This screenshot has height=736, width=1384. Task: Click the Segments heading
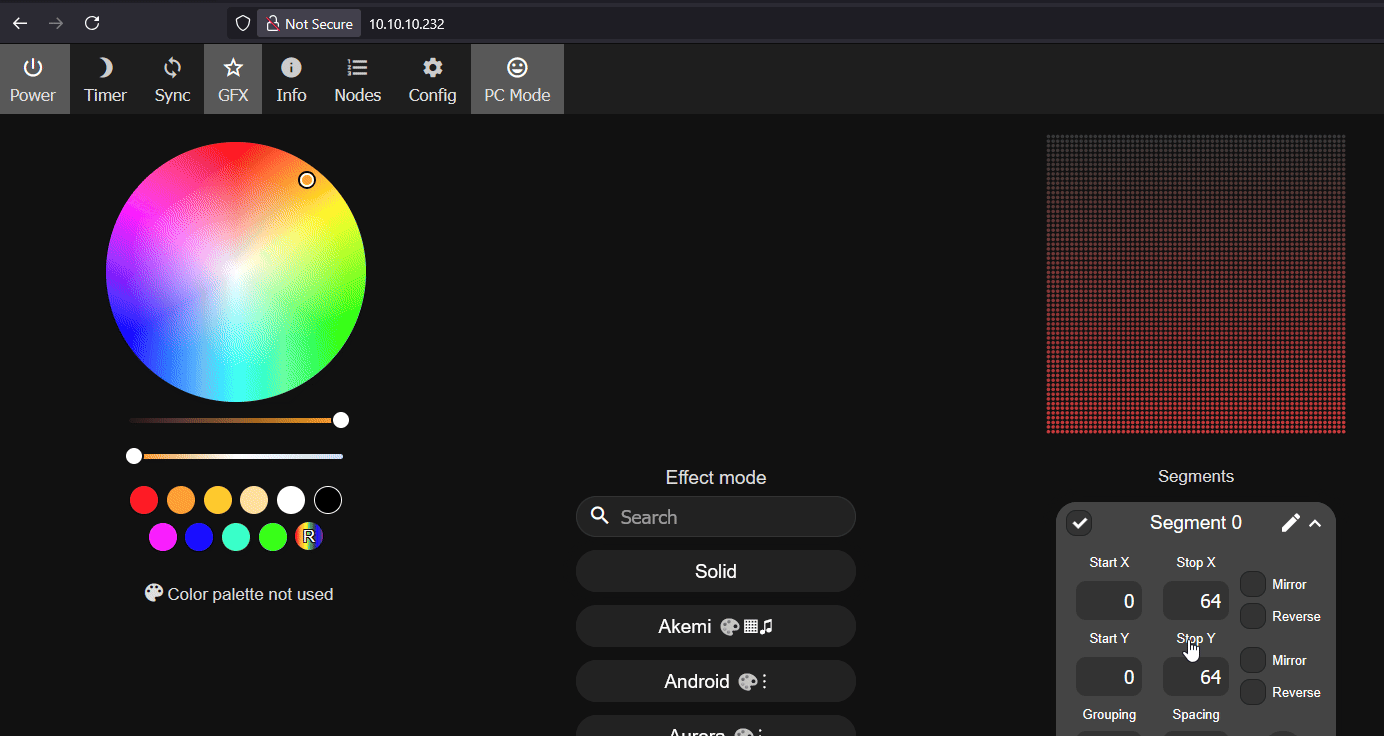tap(1196, 476)
